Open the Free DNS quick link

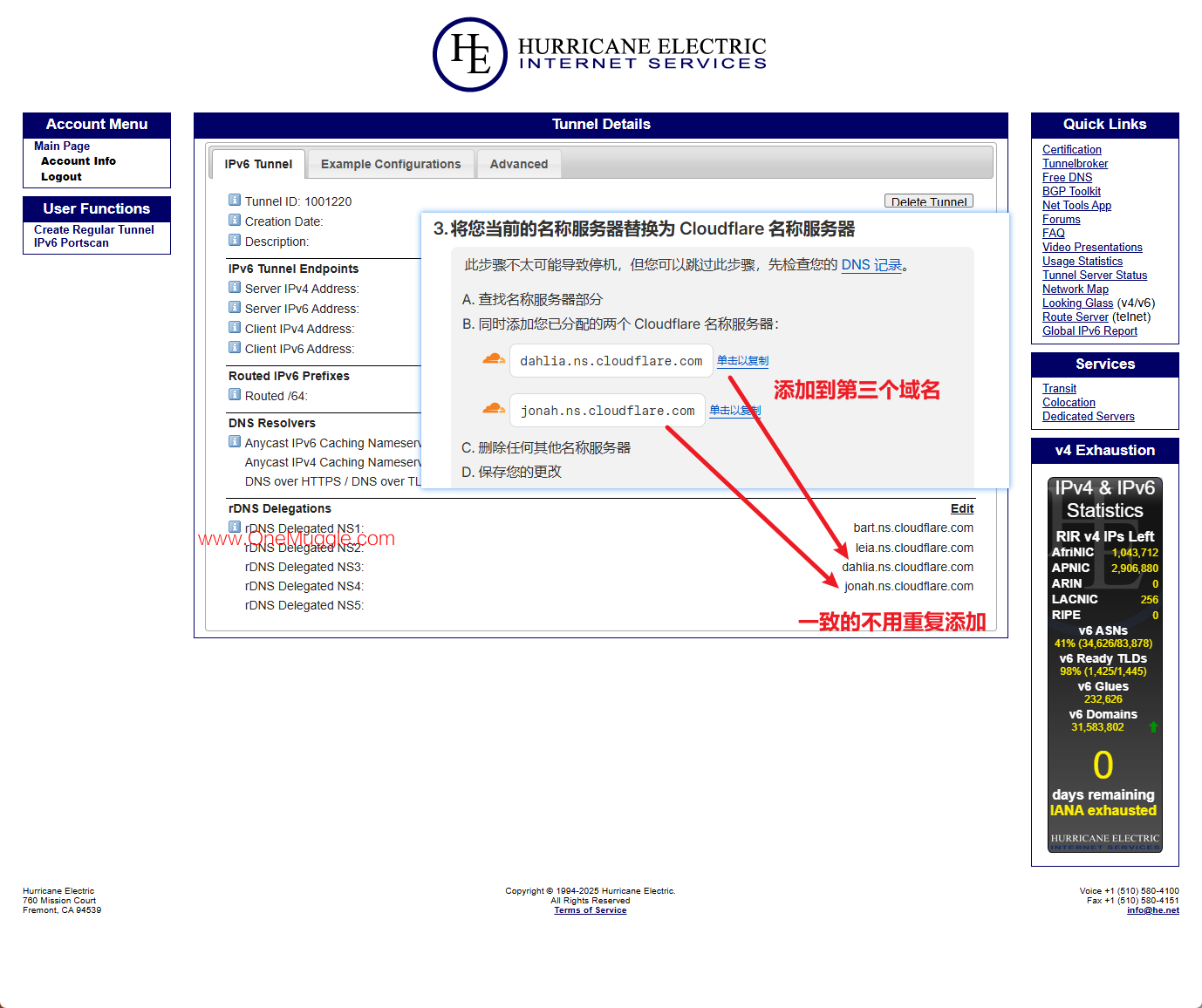[1068, 178]
